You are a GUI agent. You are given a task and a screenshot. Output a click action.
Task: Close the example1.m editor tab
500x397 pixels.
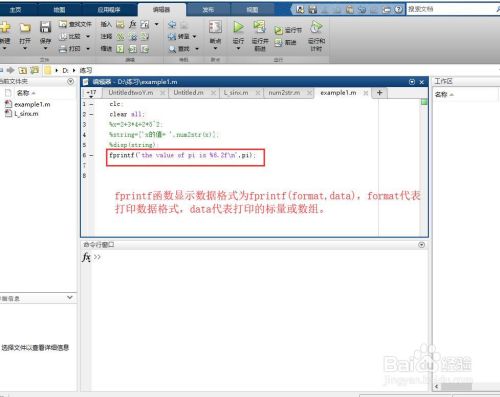[366, 93]
